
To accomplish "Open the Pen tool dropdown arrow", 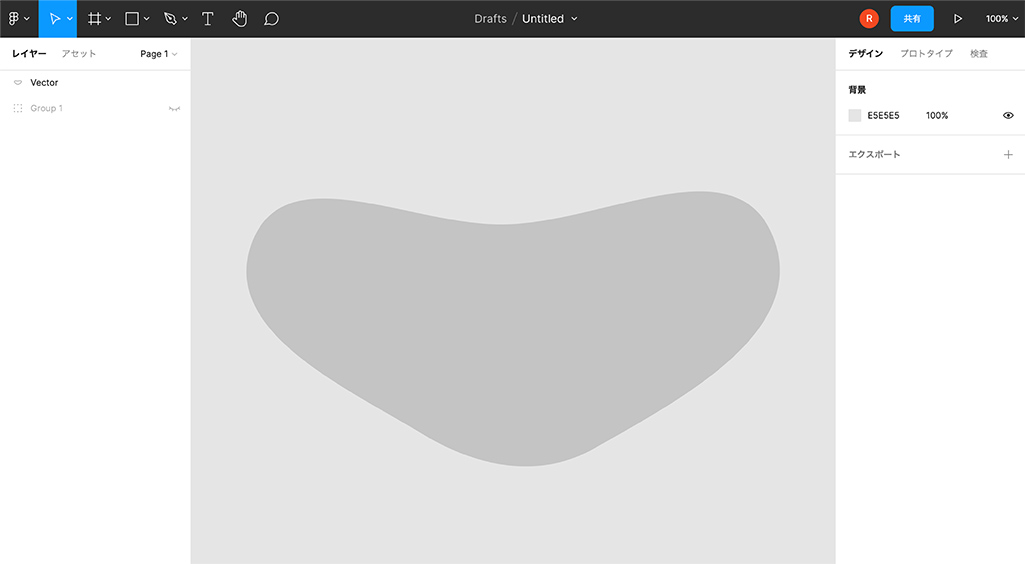I will point(185,19).
